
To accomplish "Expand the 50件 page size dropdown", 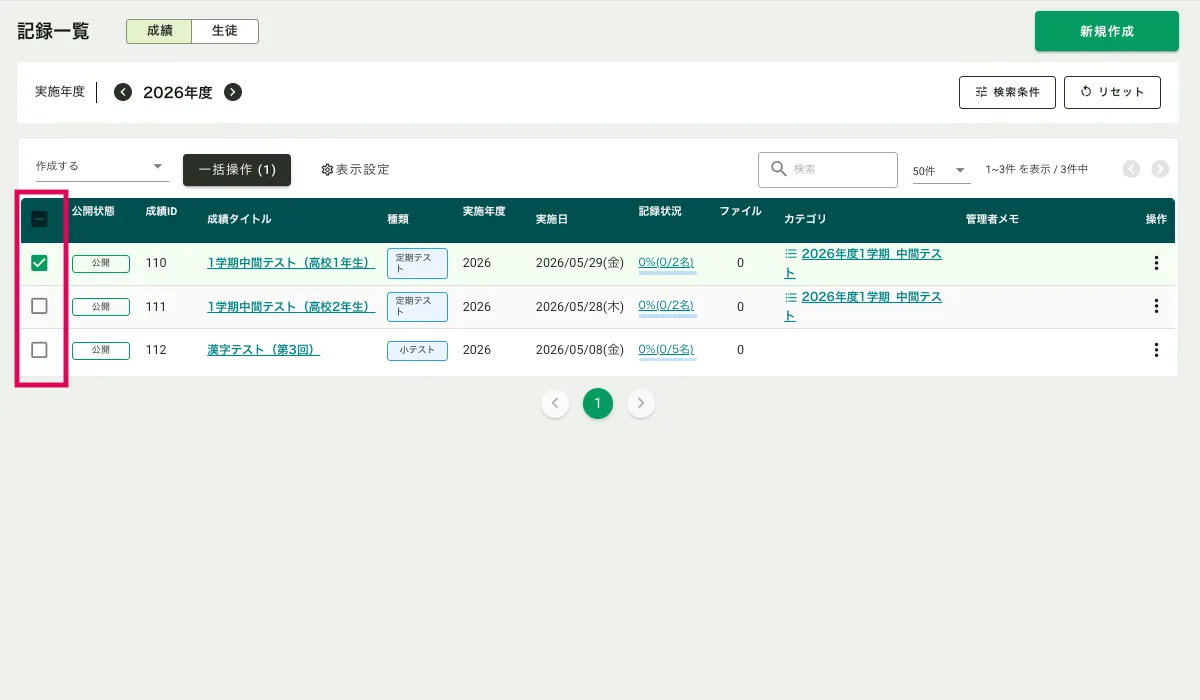I will click(941, 171).
